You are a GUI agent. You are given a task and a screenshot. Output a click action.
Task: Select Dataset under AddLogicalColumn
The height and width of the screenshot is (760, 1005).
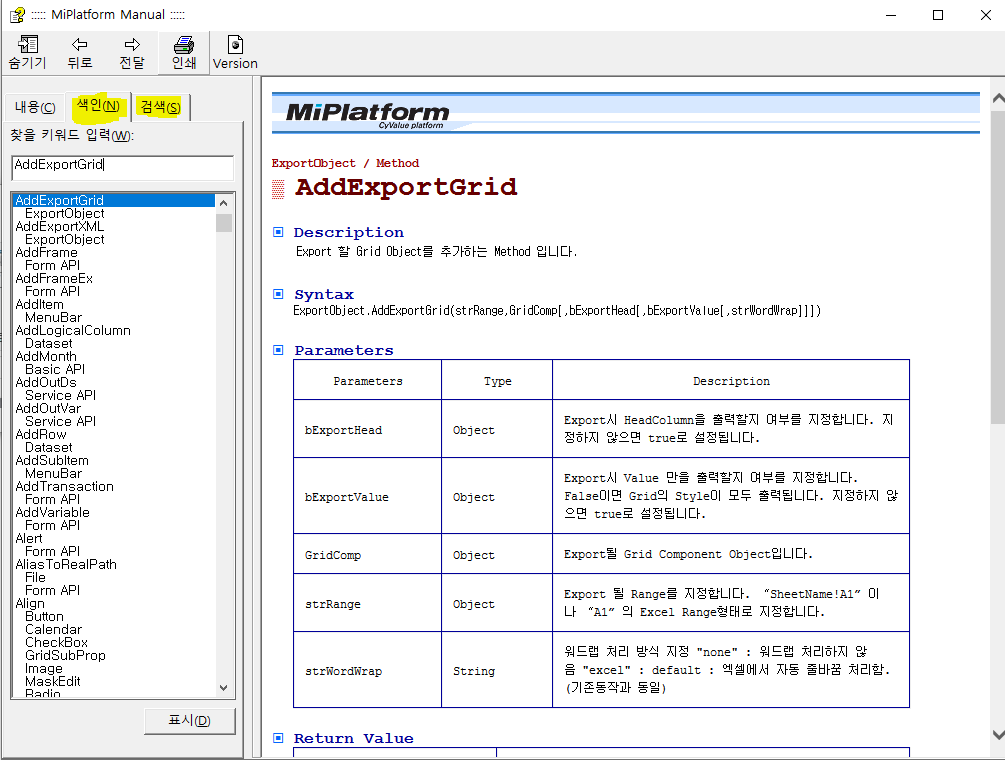(49, 343)
